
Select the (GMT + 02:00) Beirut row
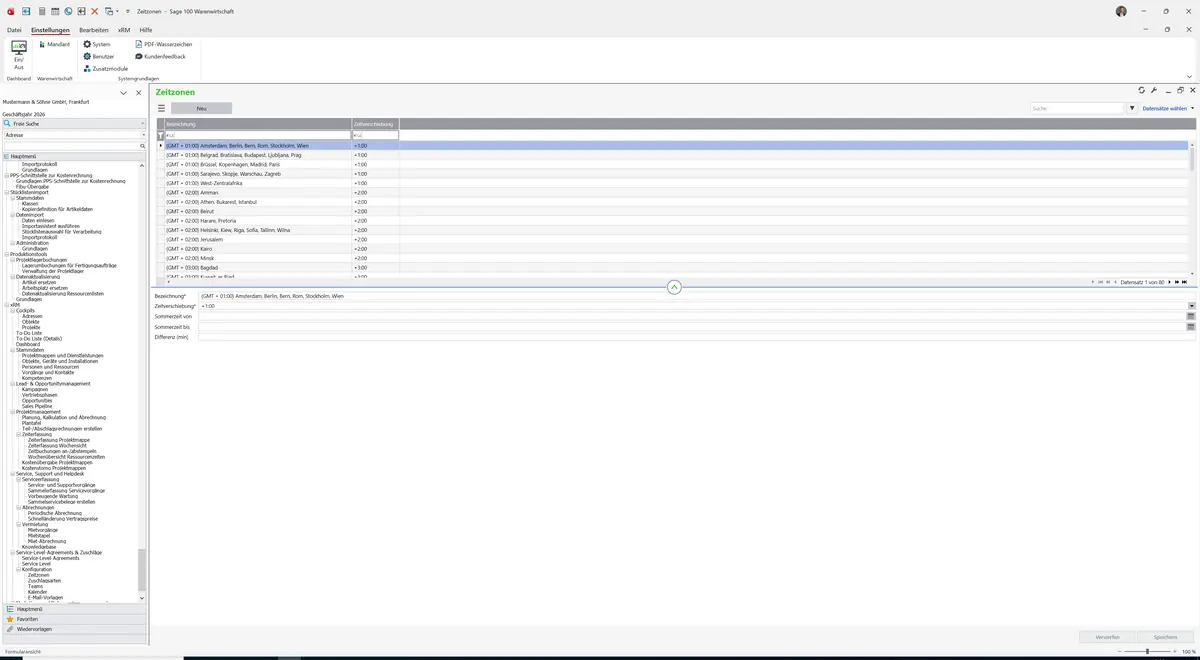click(x=672, y=211)
